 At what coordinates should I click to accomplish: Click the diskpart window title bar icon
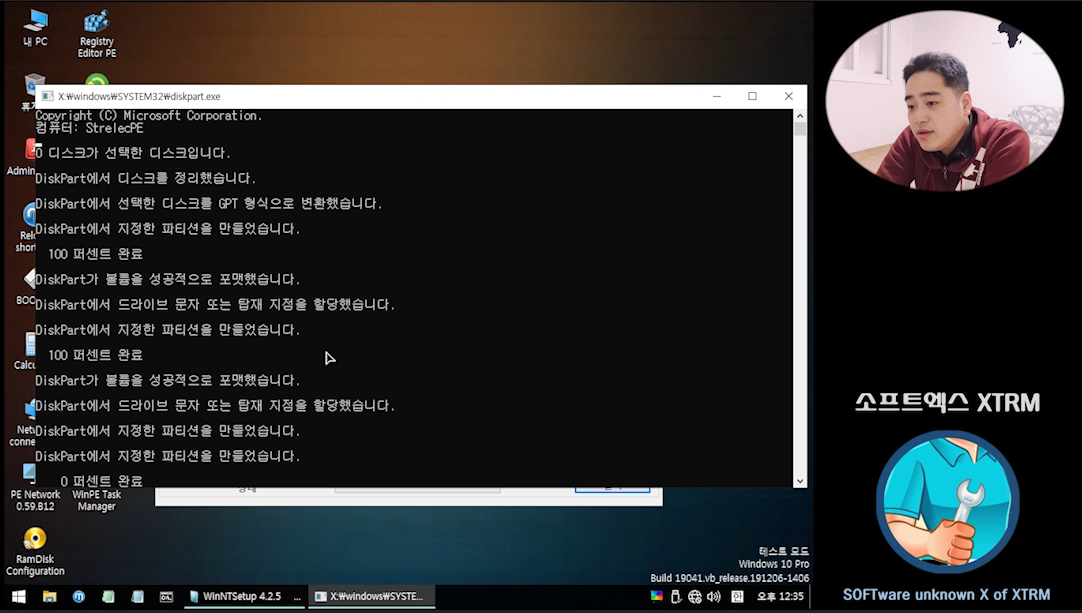(48, 96)
